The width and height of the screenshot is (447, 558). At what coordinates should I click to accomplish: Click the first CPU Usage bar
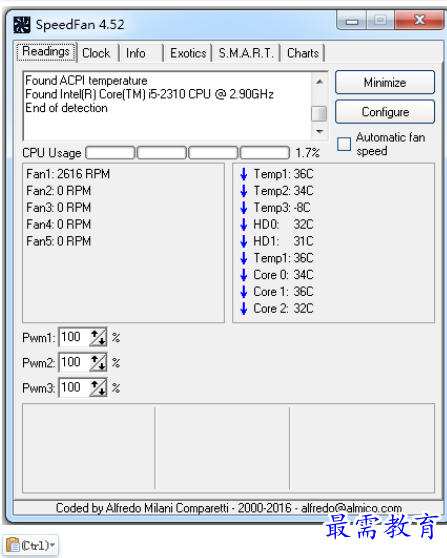click(x=110, y=153)
